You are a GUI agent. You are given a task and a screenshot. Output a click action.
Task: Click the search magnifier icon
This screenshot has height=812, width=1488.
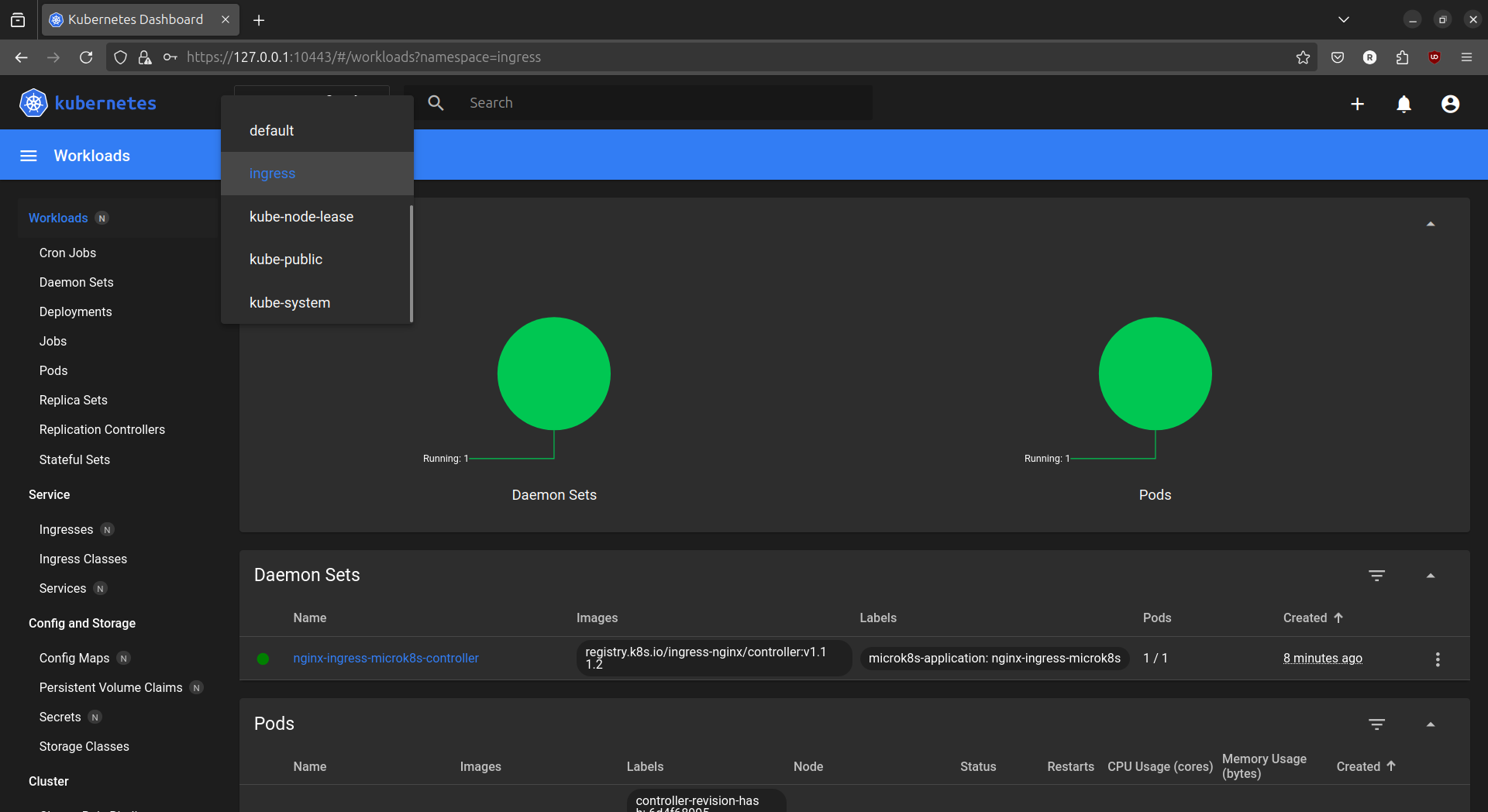pos(436,103)
